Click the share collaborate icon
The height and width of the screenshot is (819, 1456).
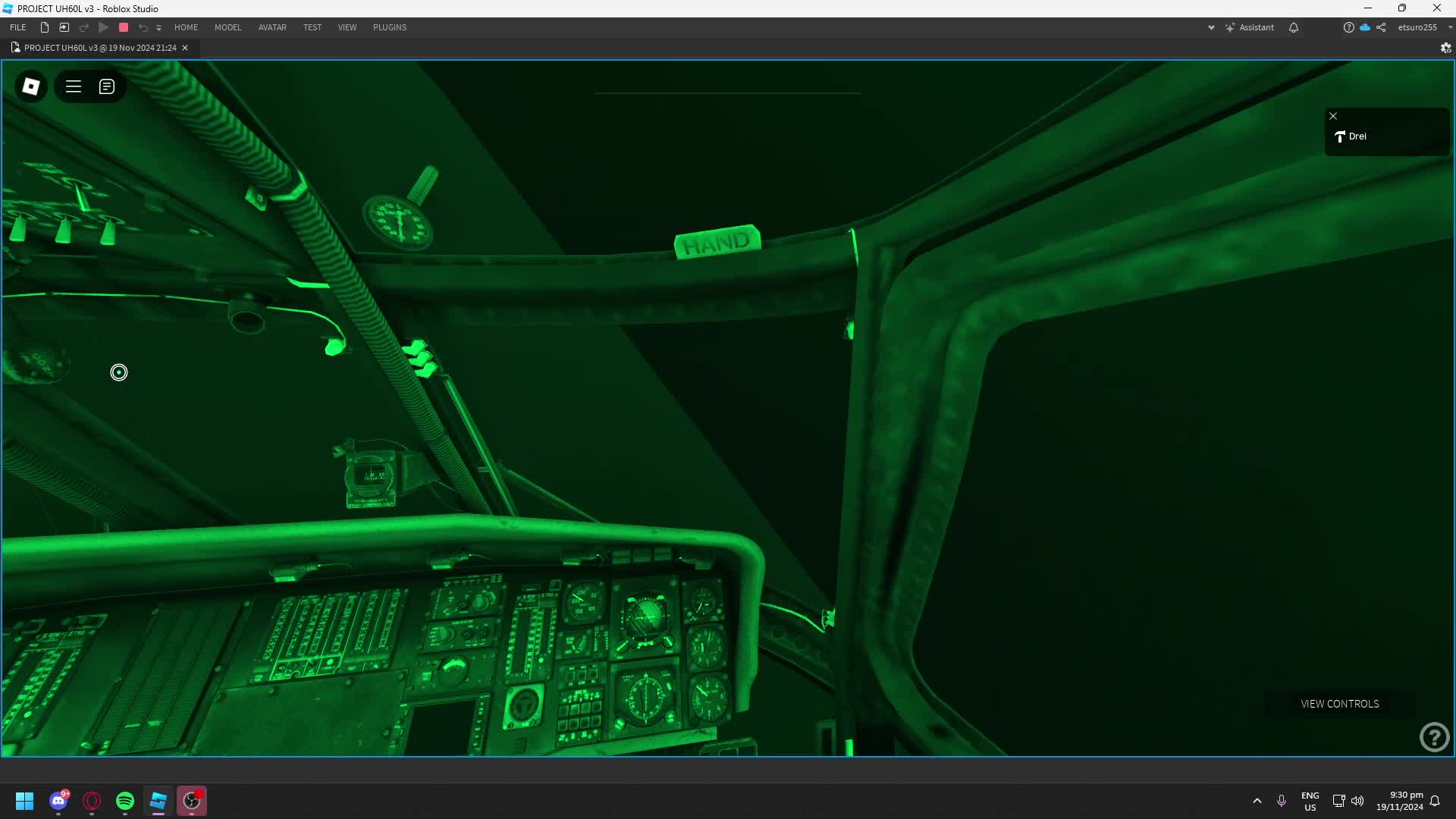point(1381,27)
